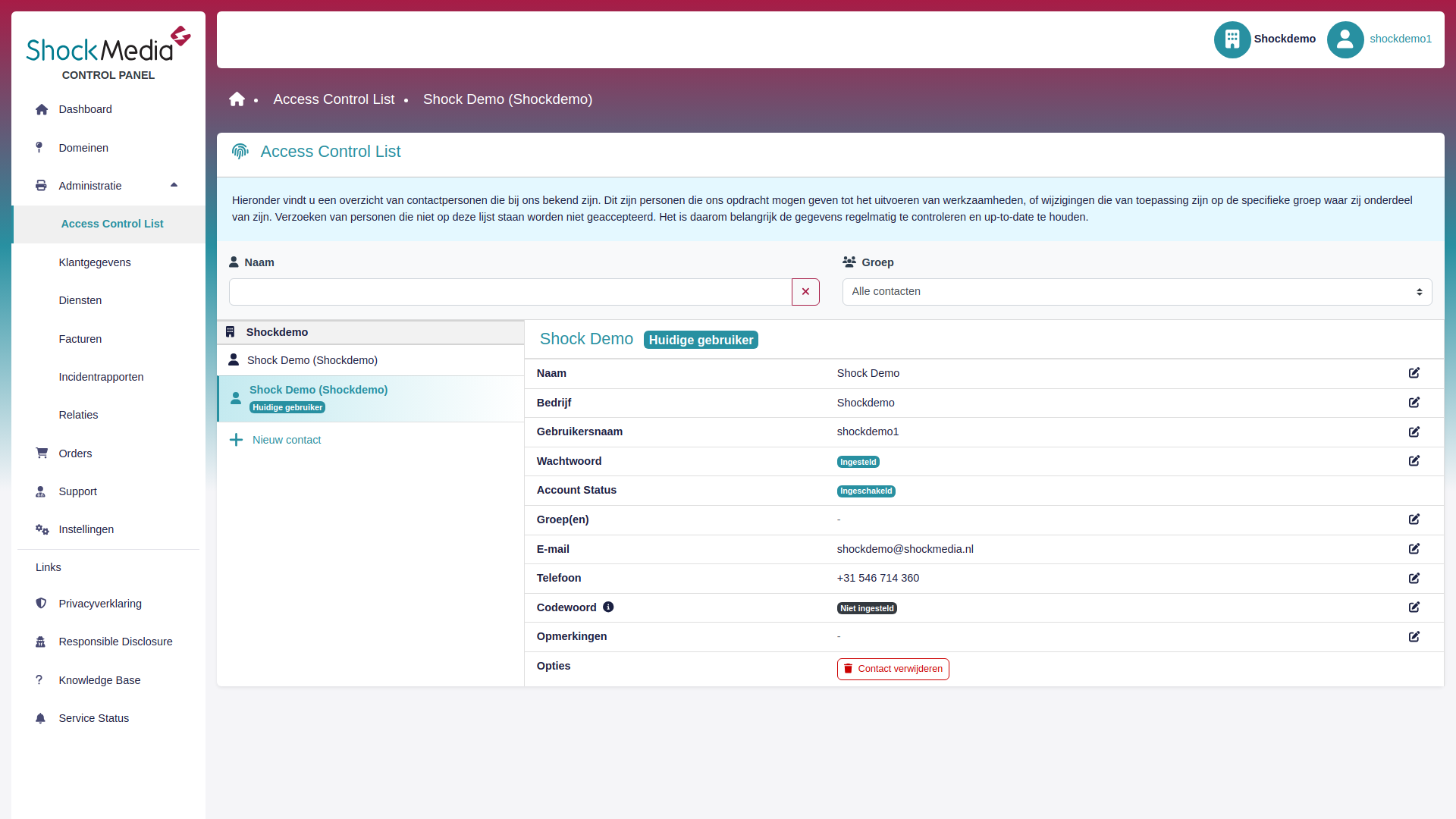Click the fingerprint icon beside Access Control List

pos(240,152)
